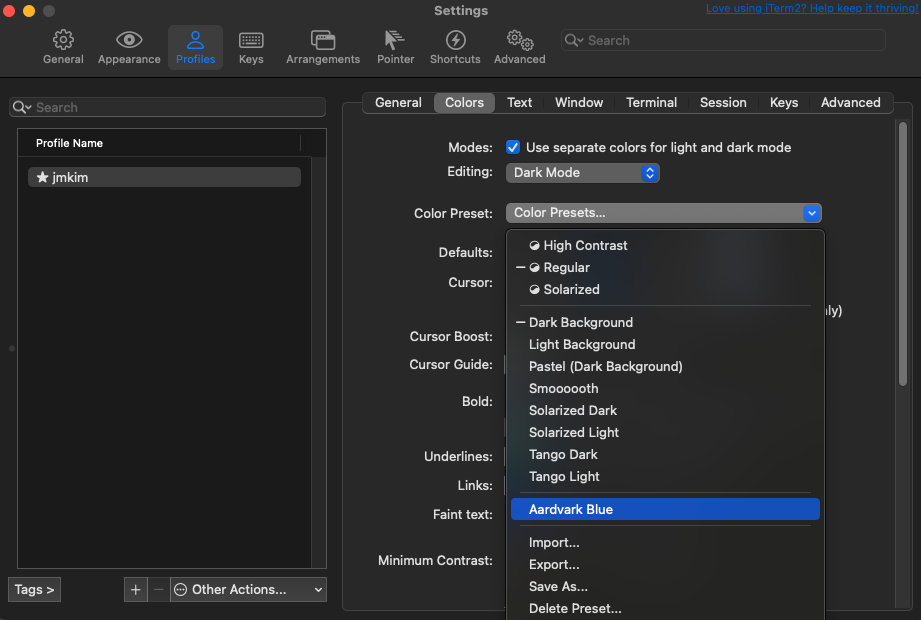Click the Colors pane vertical scrollbar
The height and width of the screenshot is (620, 921).
[903, 254]
